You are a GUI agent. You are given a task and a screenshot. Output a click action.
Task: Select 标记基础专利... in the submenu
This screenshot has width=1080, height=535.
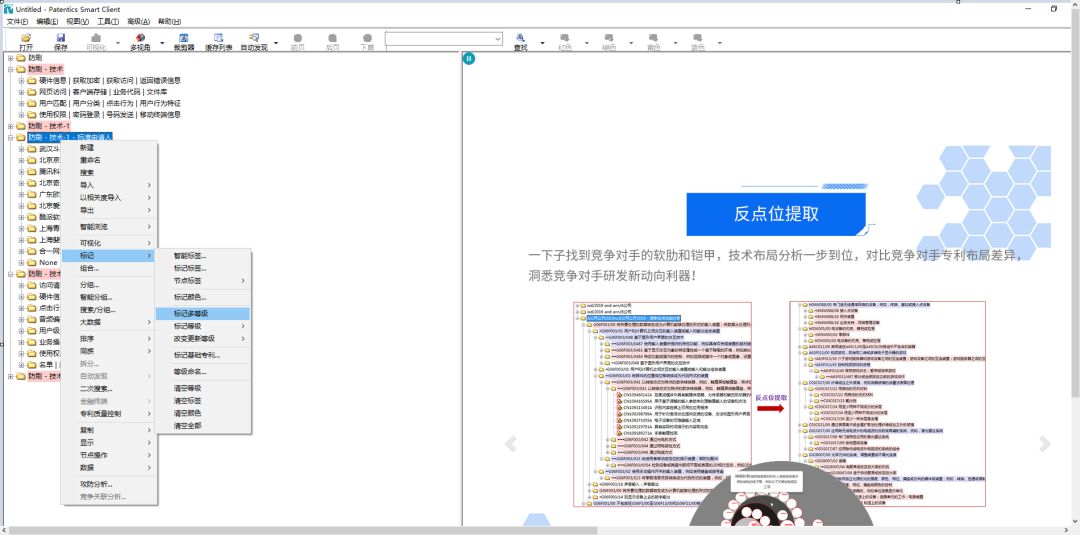pyautogui.click(x=202, y=355)
